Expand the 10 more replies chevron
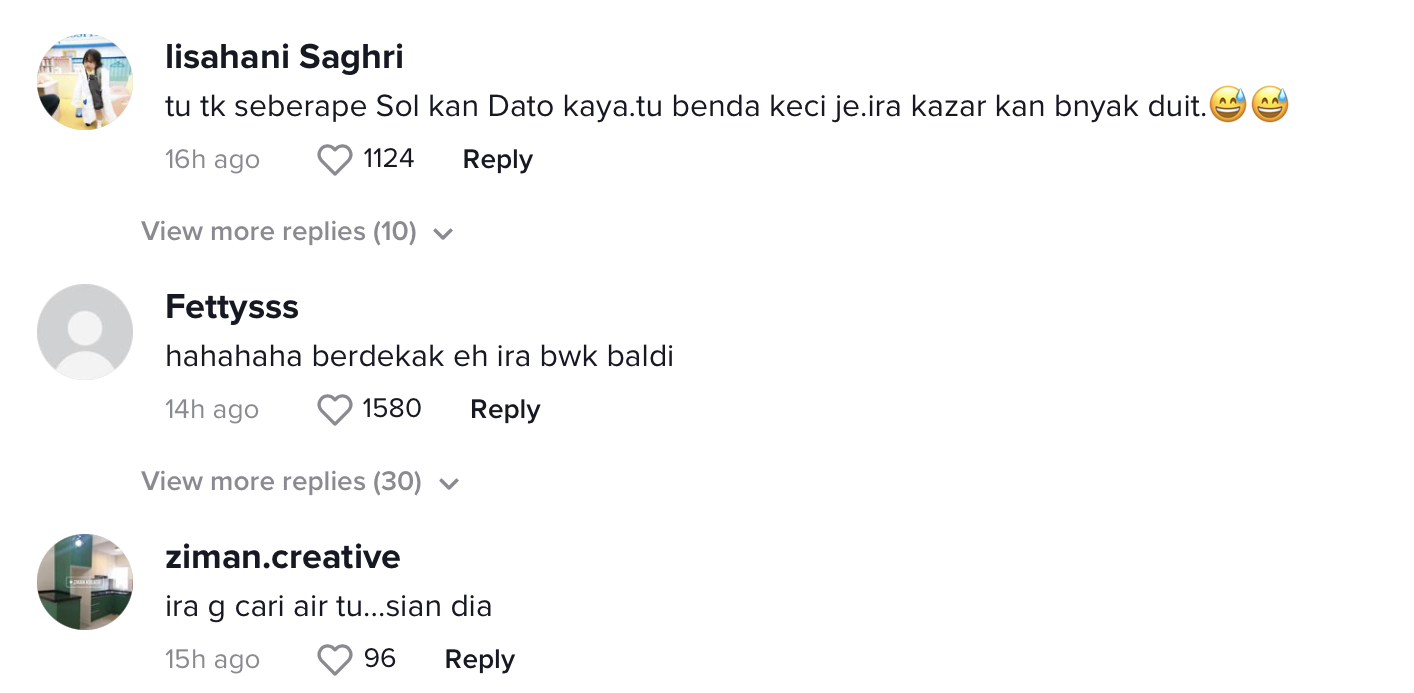Image resolution: width=1414 pixels, height=693 pixels. [443, 234]
